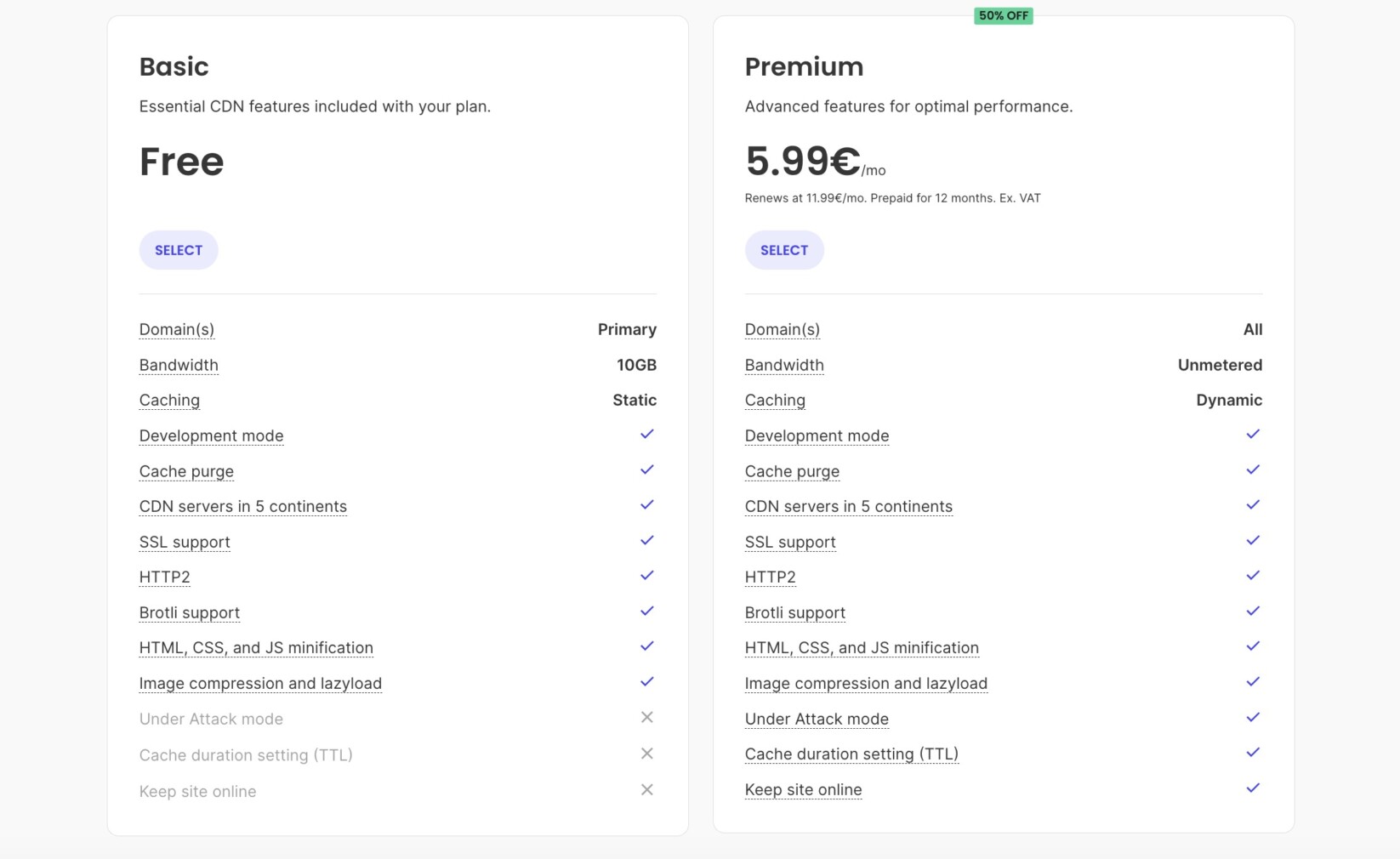Click Keep site online label in Premium
Image resolution: width=1400 pixels, height=859 pixels.
point(804,789)
